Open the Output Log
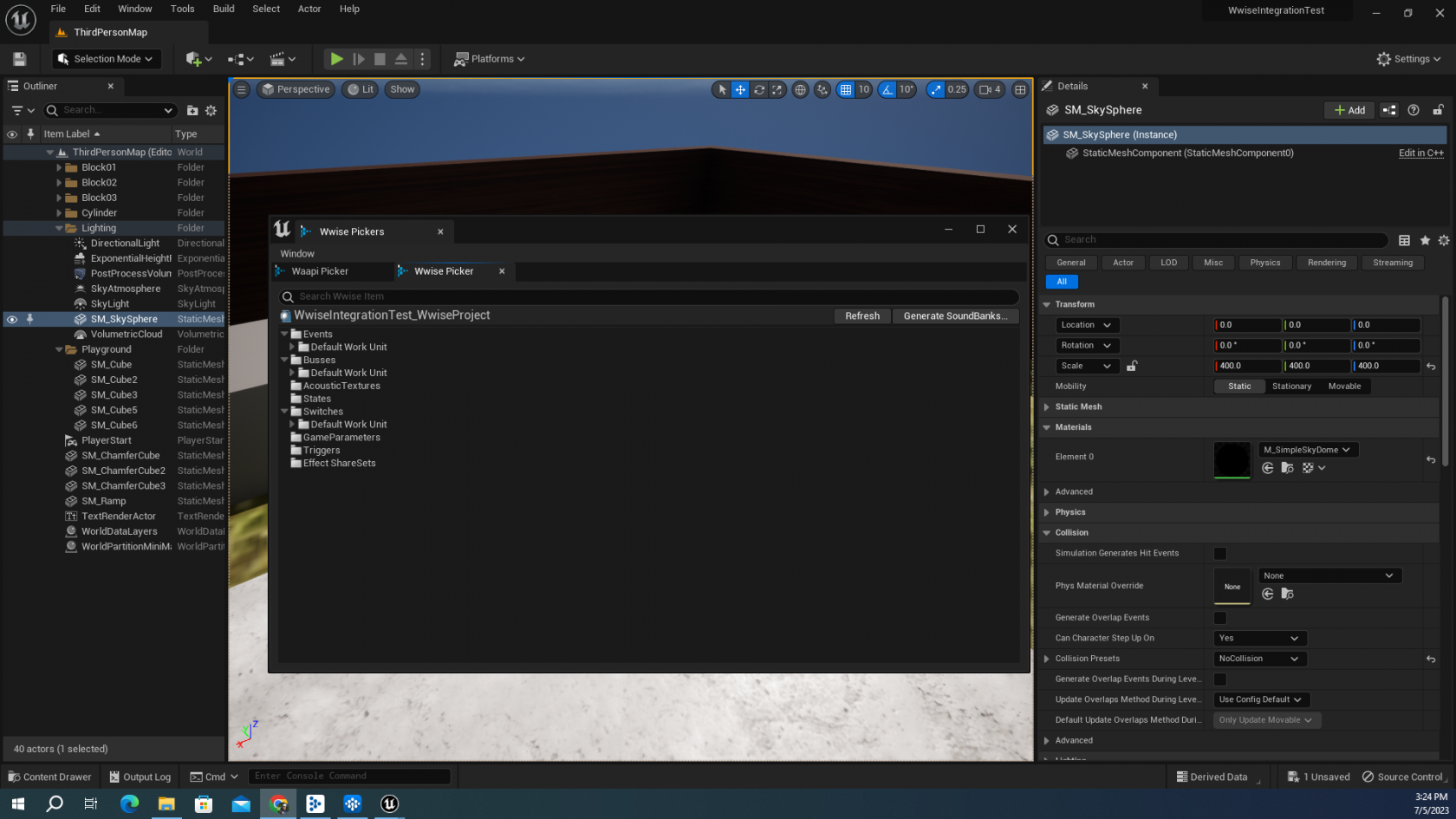This screenshot has height=819, width=1456. coord(140,777)
